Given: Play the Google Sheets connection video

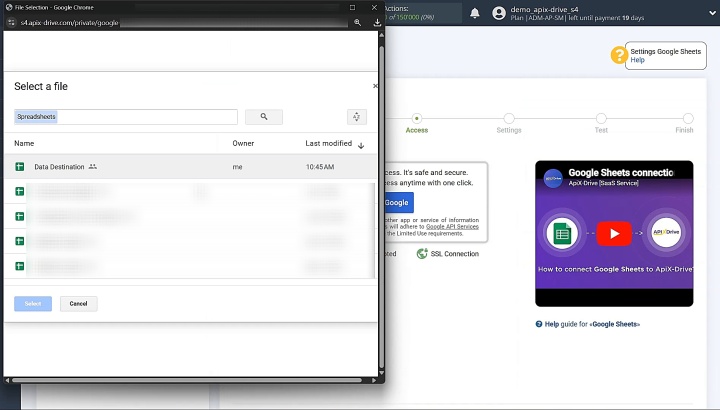Looking at the screenshot, I should point(614,234).
